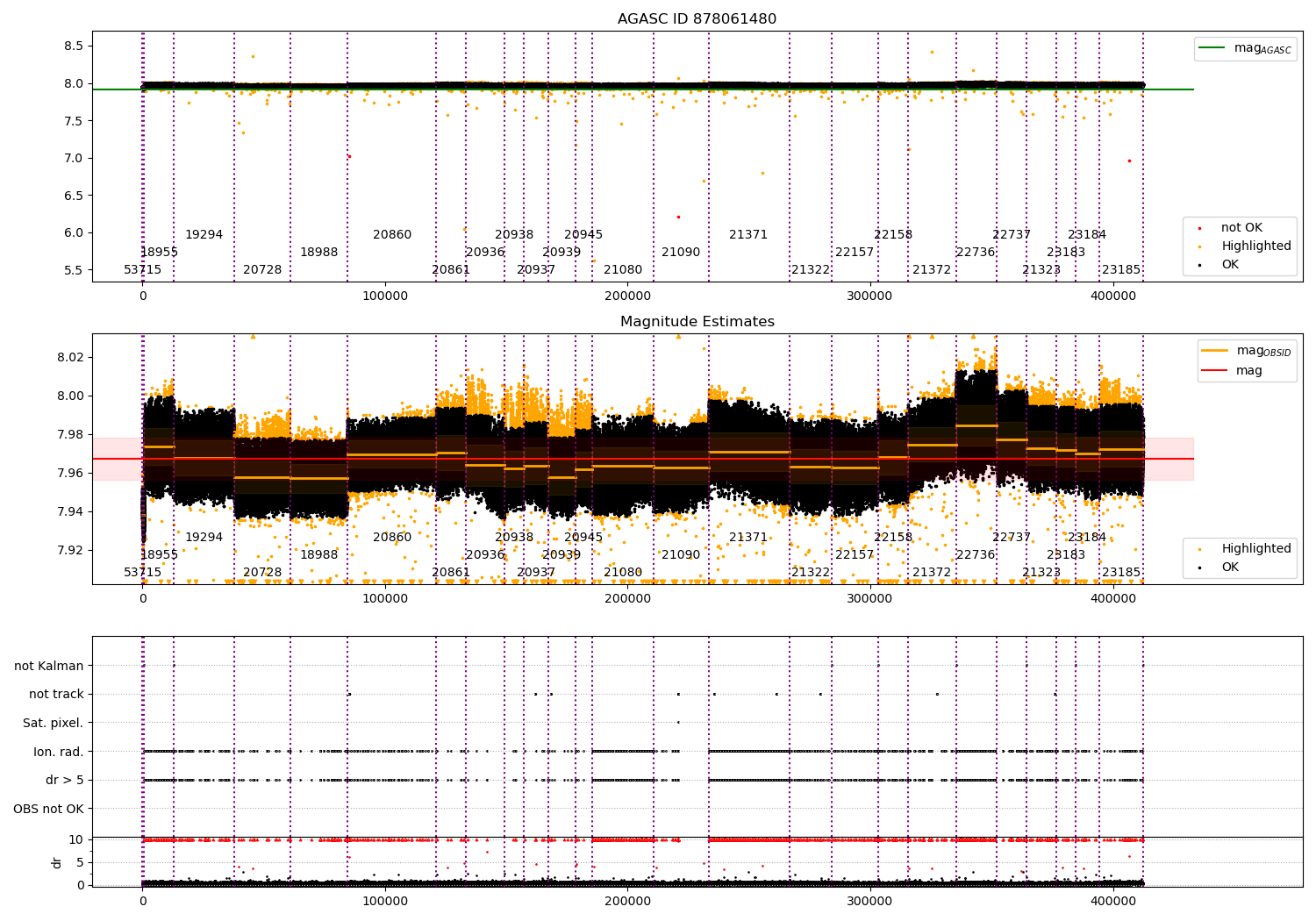This screenshot has width=1316, height=921.
Task: Click OBSID label 20728 in the top plot
Action: pyautogui.click(x=262, y=270)
